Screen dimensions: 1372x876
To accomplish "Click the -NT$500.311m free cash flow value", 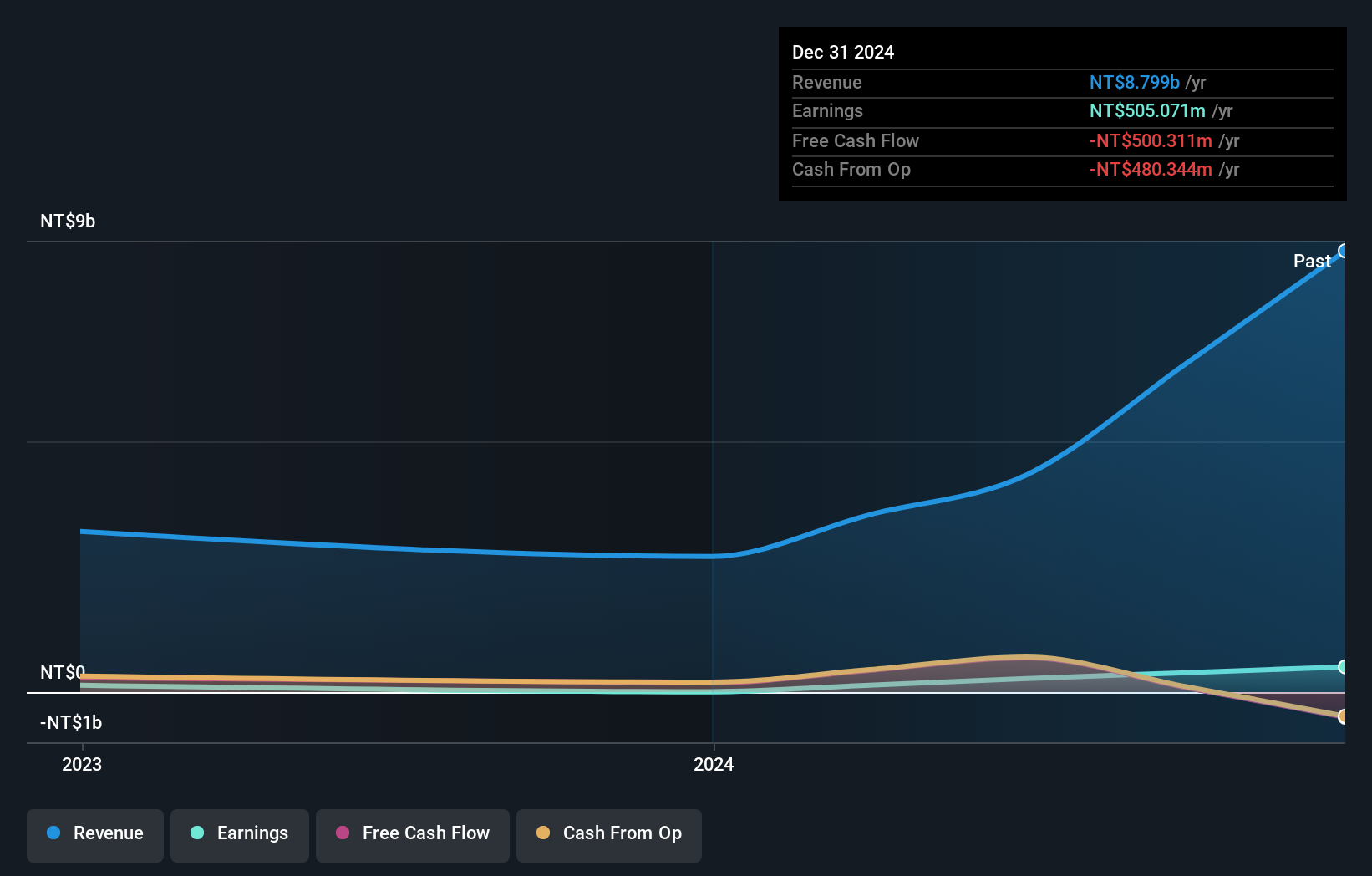I will click(x=1151, y=141).
